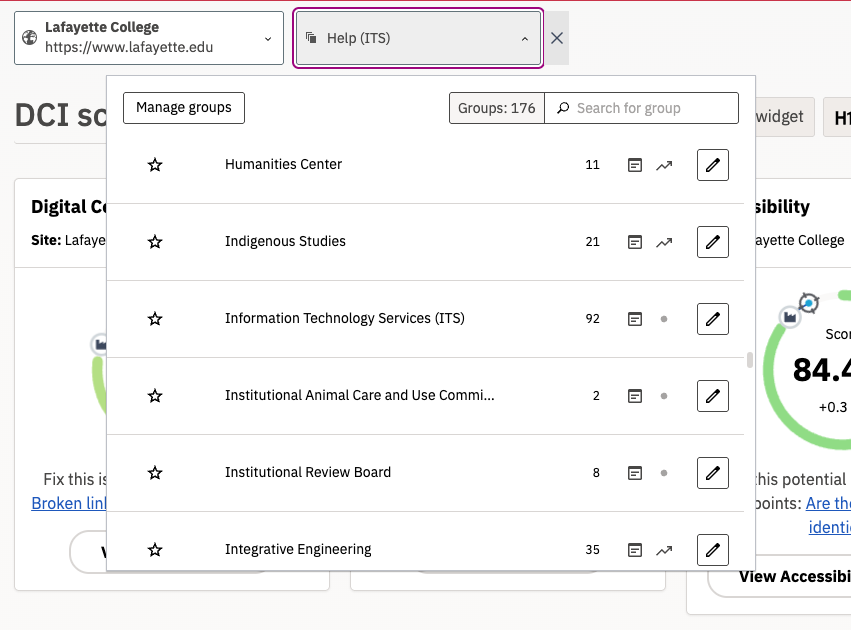The width and height of the screenshot is (851, 630).
Task: Edit Institutional Animal Care group pencil
Action: click(713, 396)
